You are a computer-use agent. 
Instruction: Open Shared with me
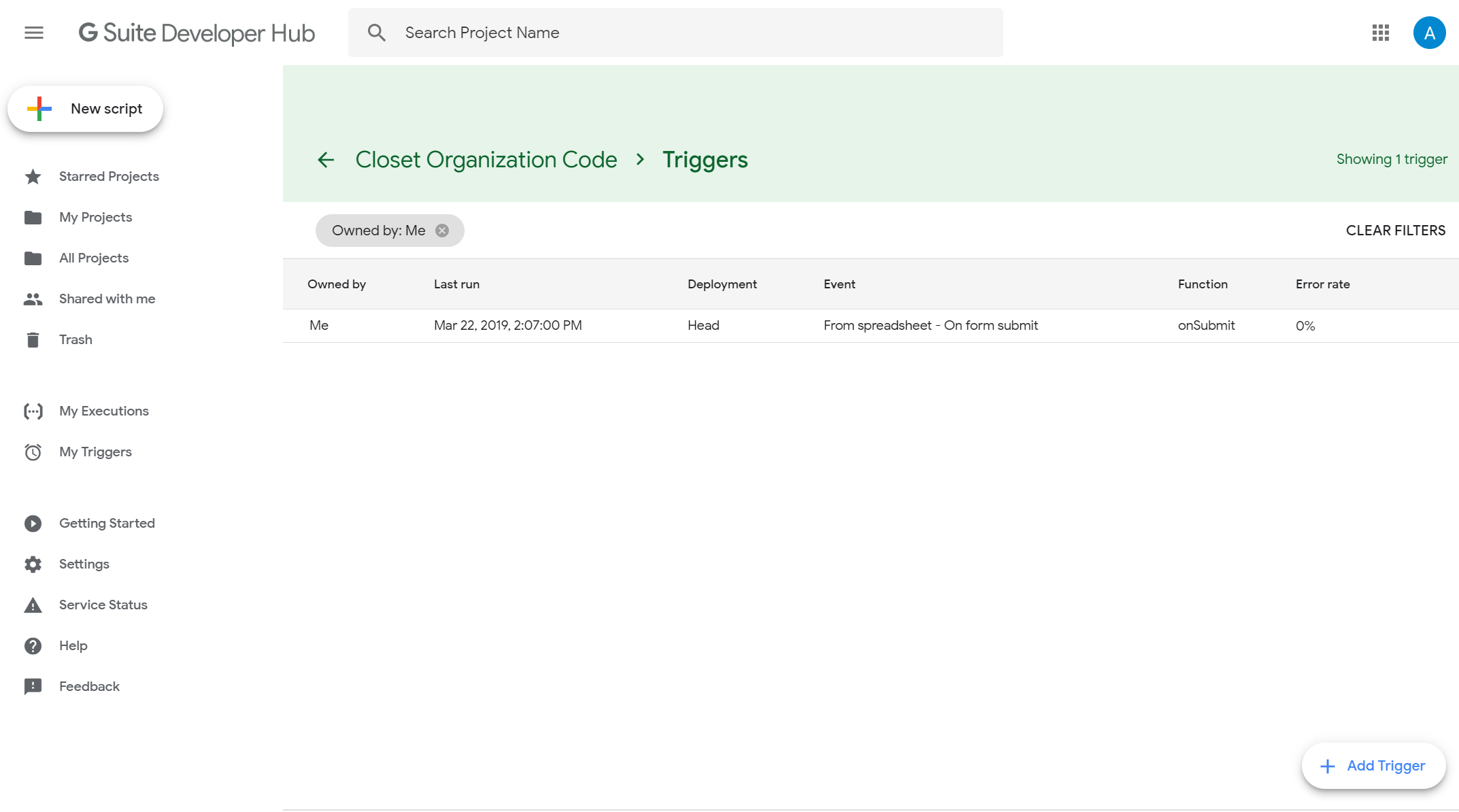click(107, 299)
